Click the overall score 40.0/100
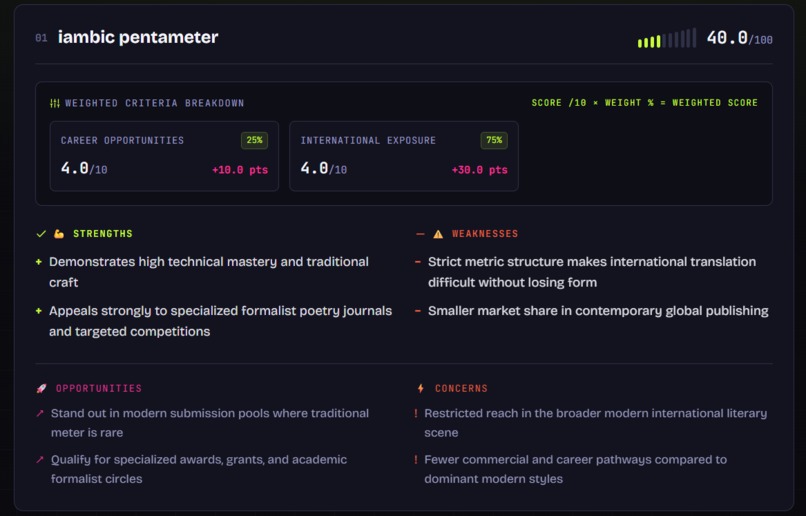The height and width of the screenshot is (516, 806). coord(739,38)
